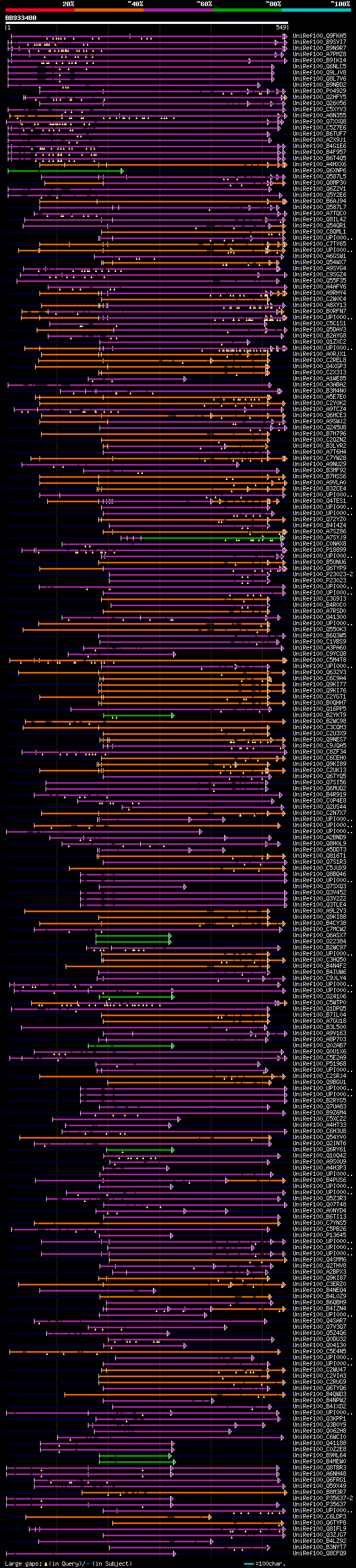Select the UniRef100_Q04130 label
The height and width of the screenshot is (1568, 356).
[x=319, y=1345]
